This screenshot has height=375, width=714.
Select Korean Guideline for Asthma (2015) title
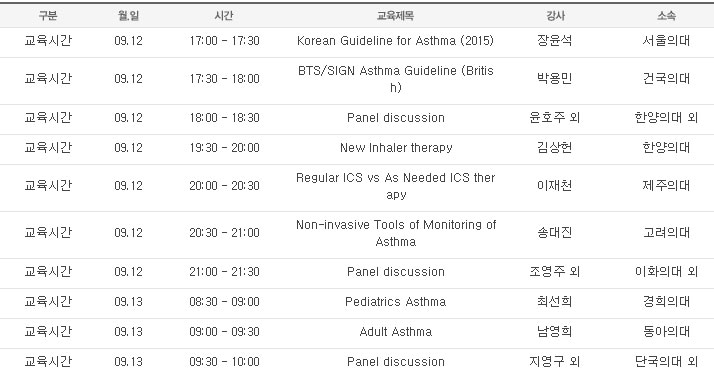395,41
